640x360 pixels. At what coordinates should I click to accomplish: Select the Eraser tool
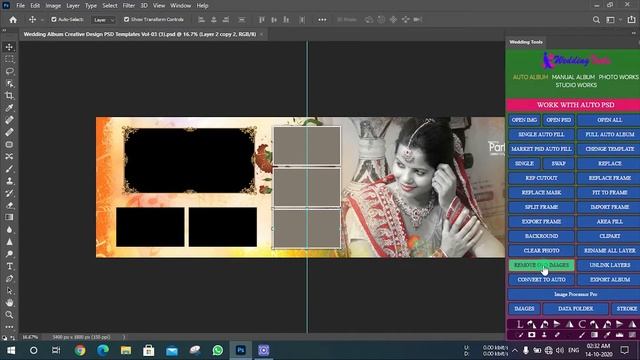click(x=9, y=205)
